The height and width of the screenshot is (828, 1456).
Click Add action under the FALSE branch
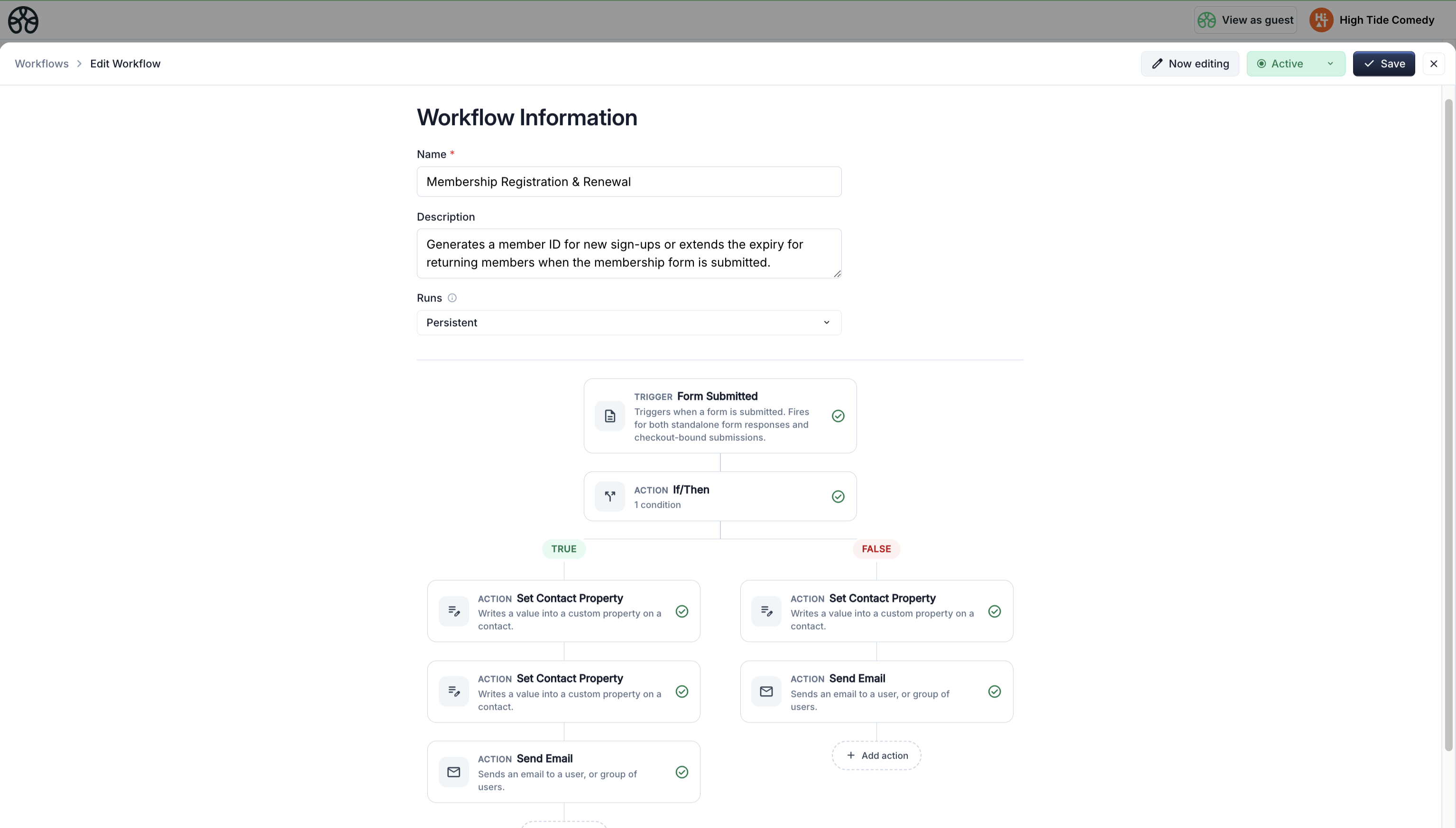tap(876, 755)
